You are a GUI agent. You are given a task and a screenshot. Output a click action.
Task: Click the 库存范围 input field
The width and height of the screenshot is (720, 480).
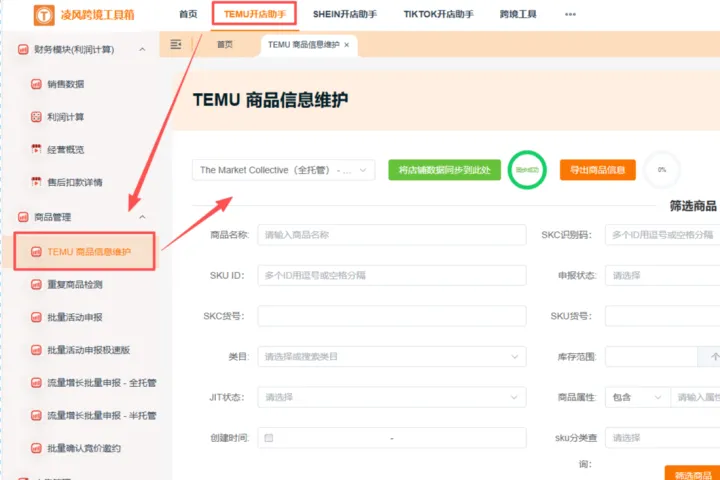[651, 356]
